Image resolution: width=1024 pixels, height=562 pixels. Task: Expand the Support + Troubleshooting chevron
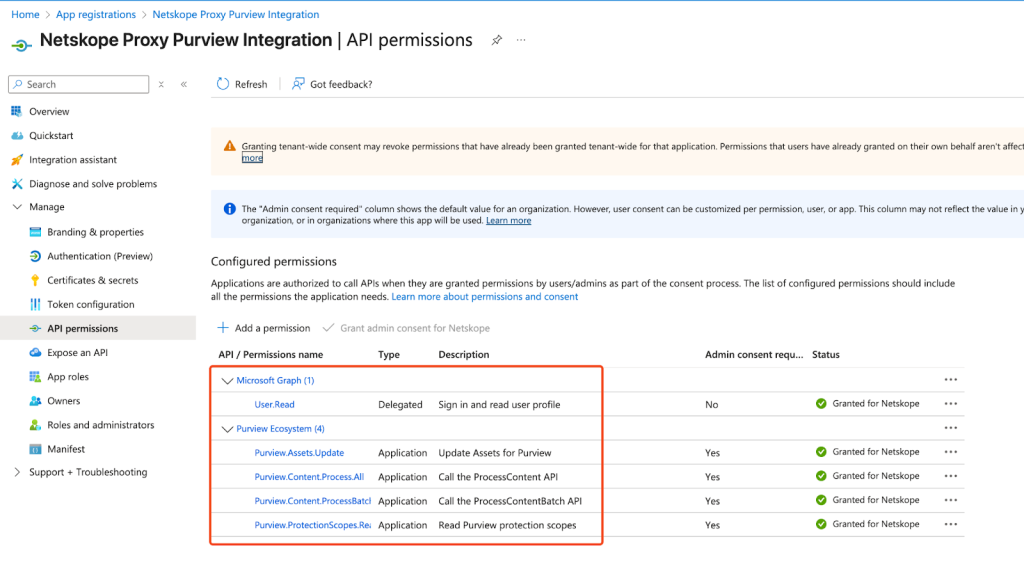(x=17, y=472)
